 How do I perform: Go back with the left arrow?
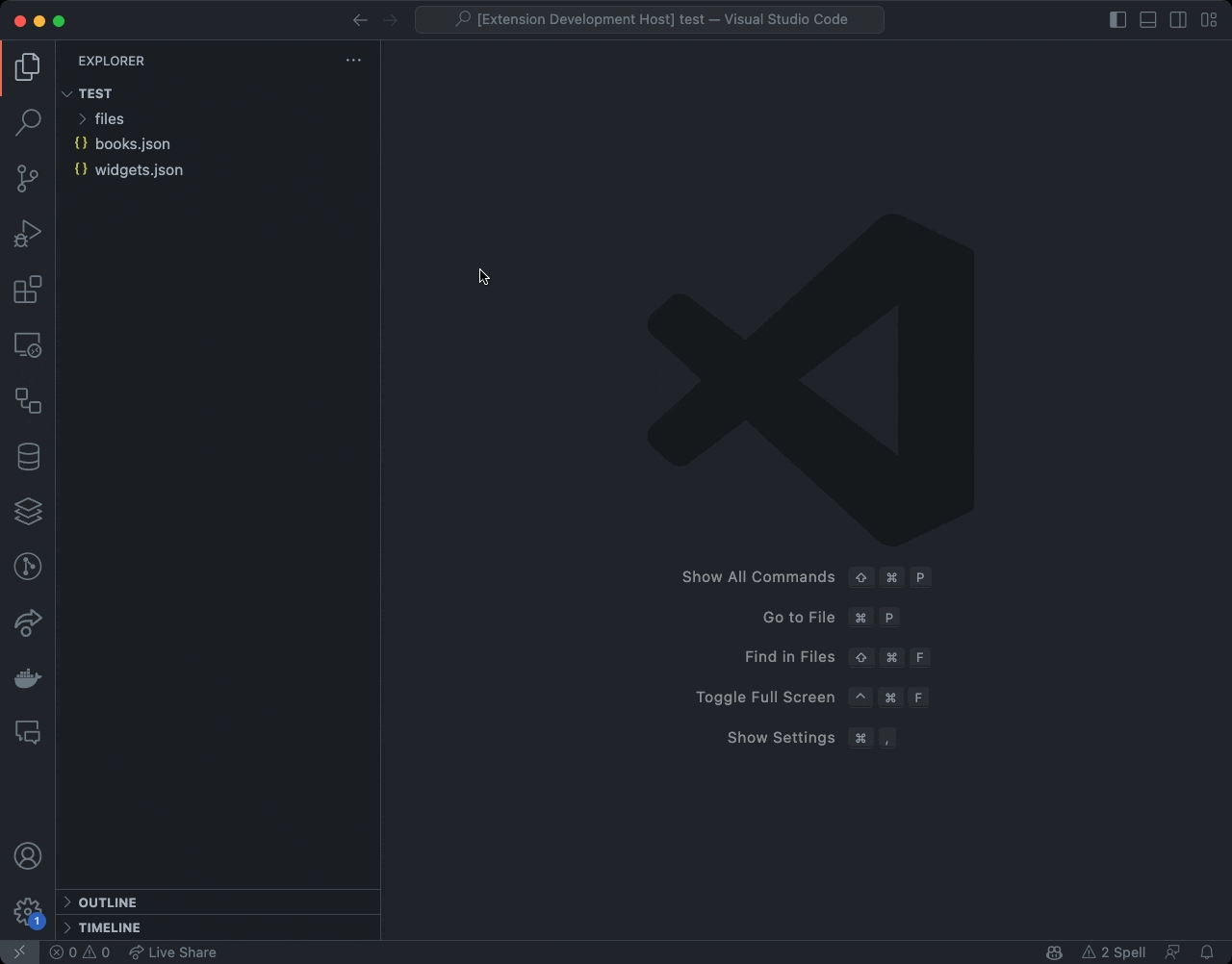360,20
